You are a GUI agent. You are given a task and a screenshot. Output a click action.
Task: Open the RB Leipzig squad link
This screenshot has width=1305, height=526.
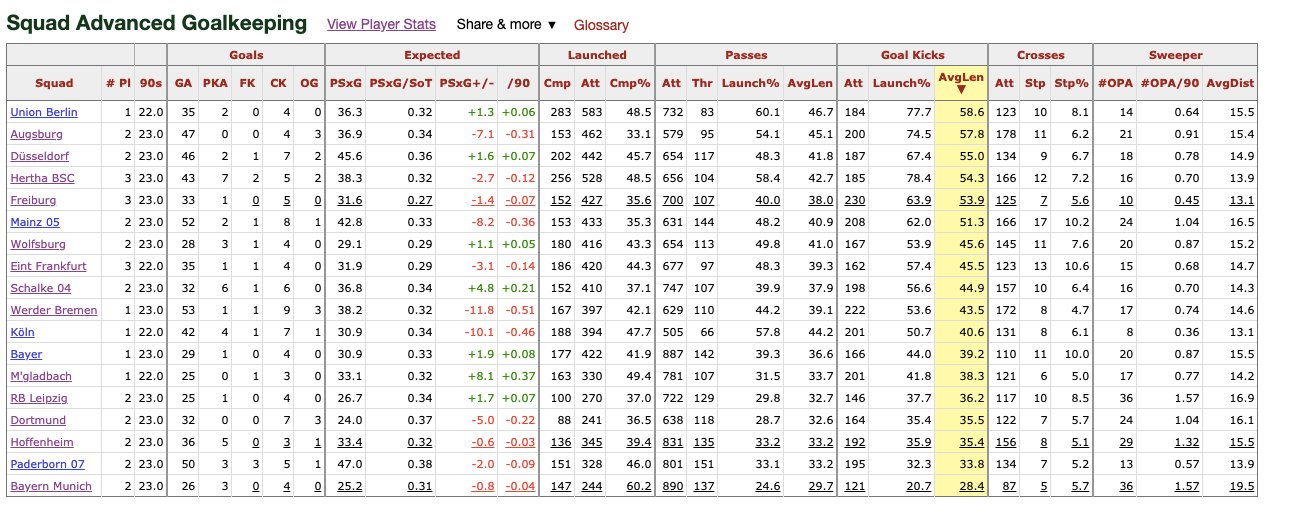41,398
